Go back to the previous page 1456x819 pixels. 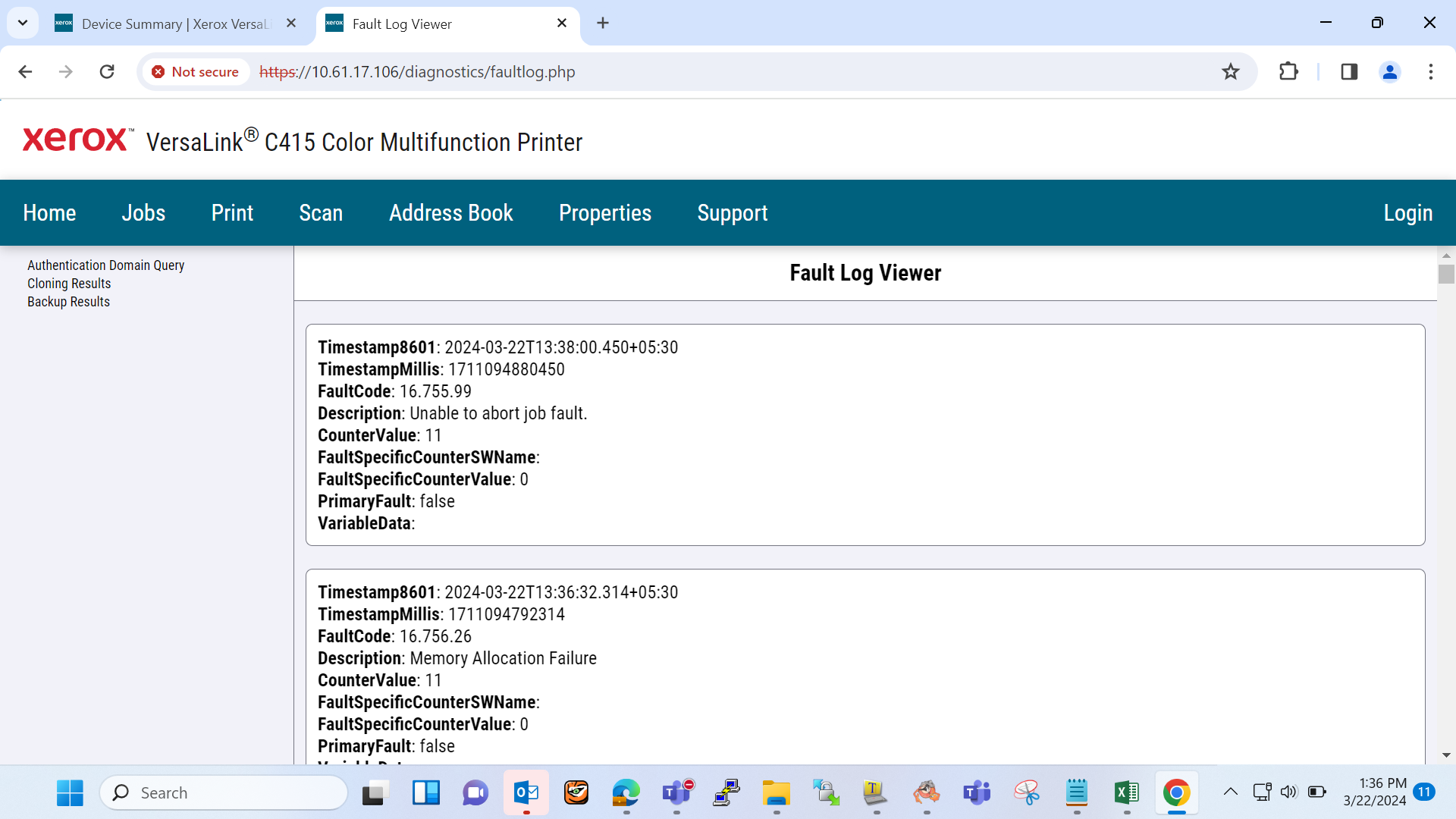(x=25, y=71)
